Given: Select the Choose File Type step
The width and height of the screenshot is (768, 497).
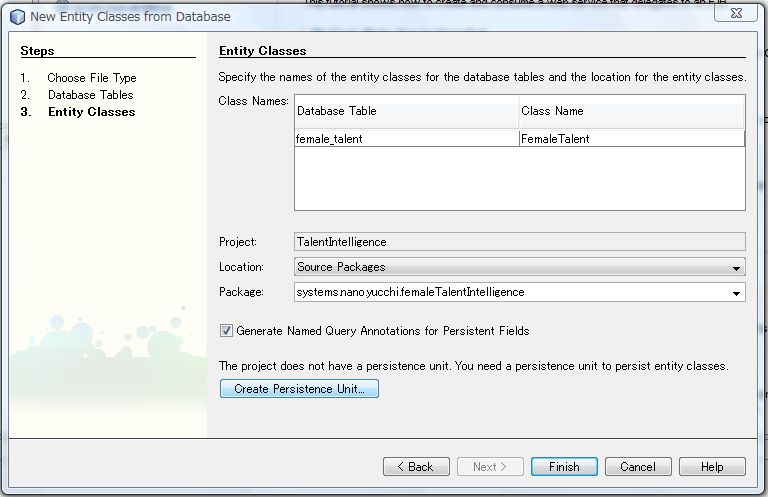Looking at the screenshot, I should [91, 78].
